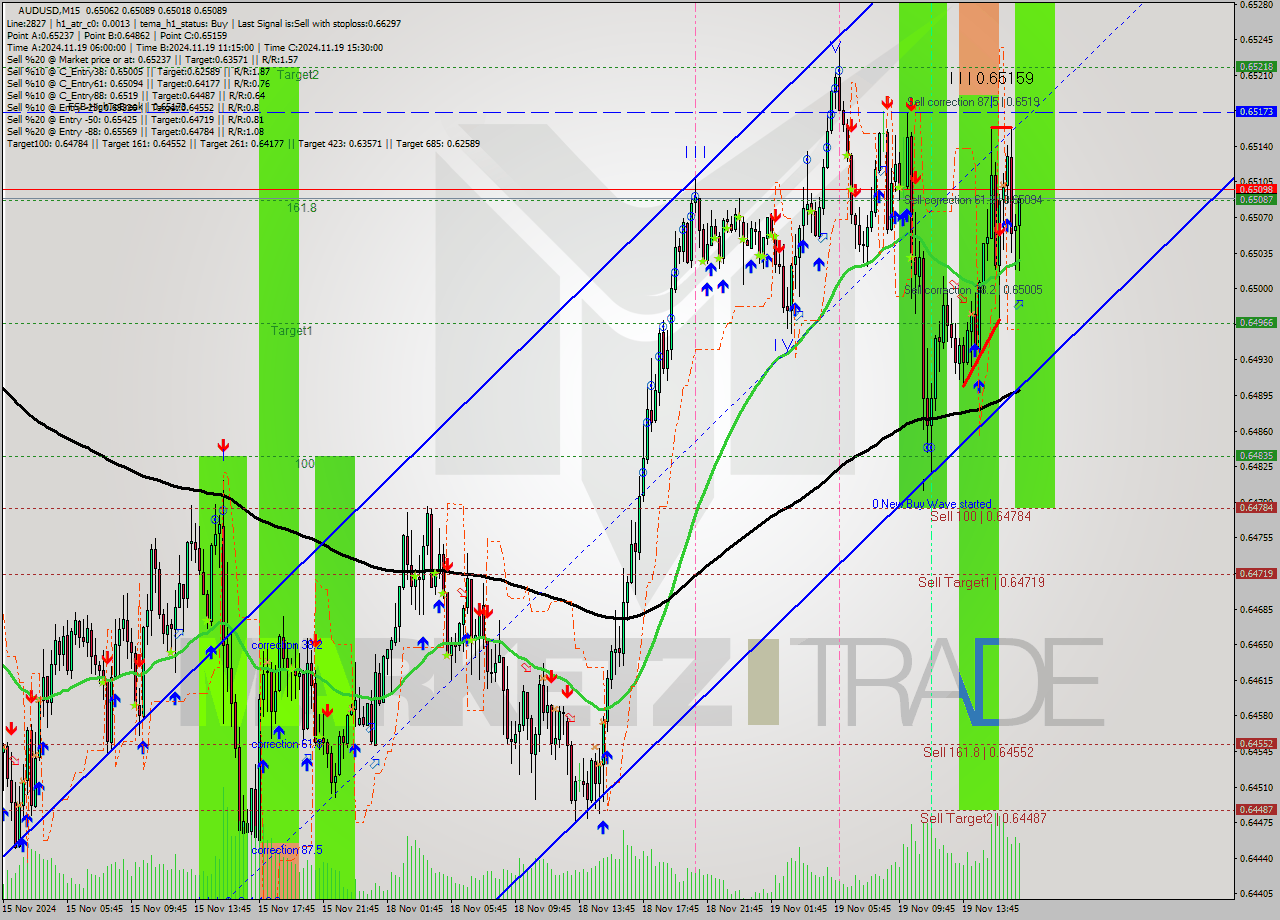Click the 'Sell %10 @ C_Entry61' line
The height and width of the screenshot is (920, 1280).
[x=138, y=83]
